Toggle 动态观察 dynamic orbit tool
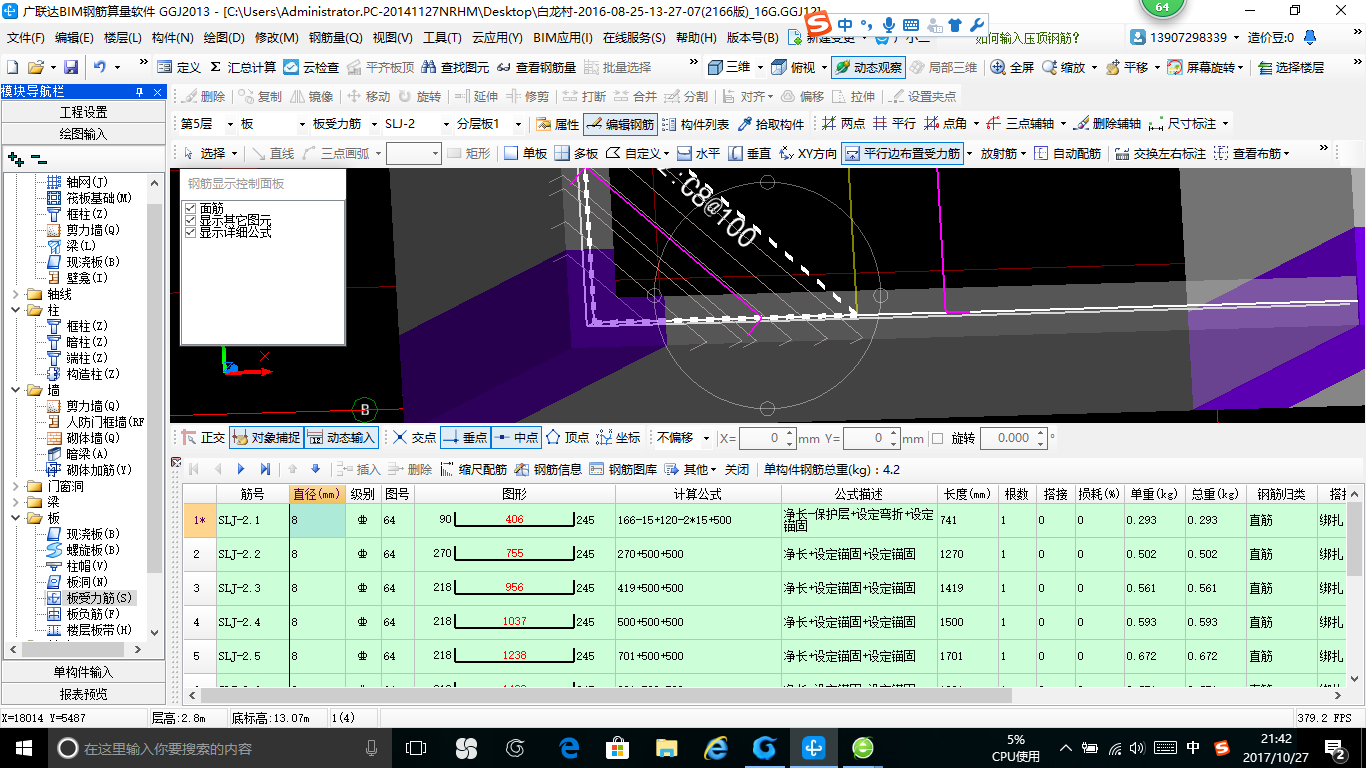The width and height of the screenshot is (1366, 768). [867, 67]
